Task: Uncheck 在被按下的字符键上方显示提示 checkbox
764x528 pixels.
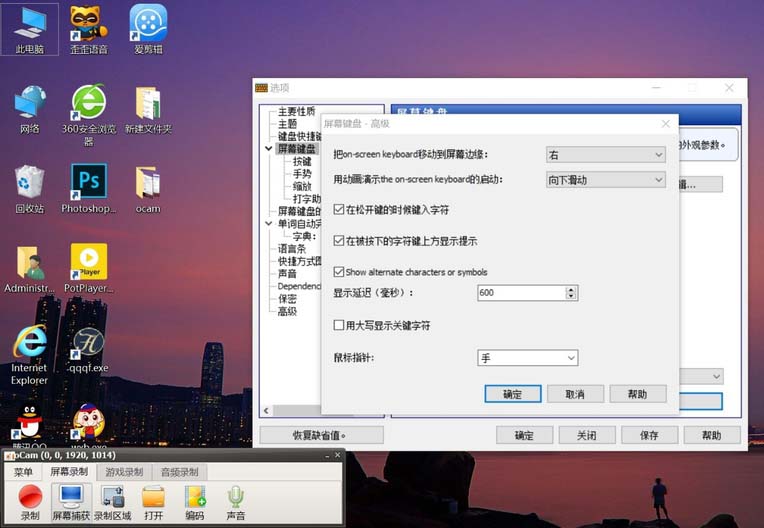Action: point(339,241)
